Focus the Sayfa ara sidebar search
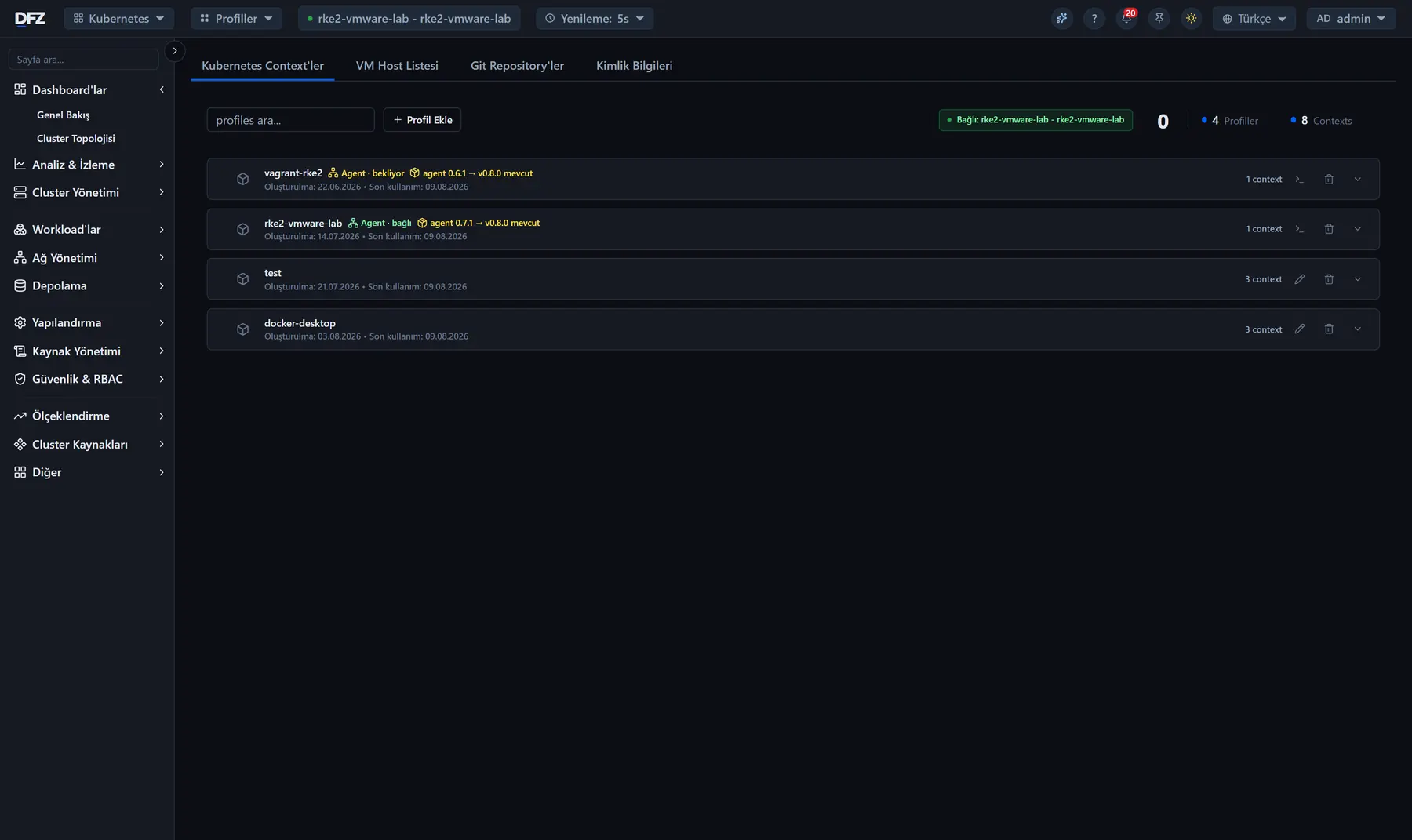The image size is (1412, 840). tap(83, 60)
